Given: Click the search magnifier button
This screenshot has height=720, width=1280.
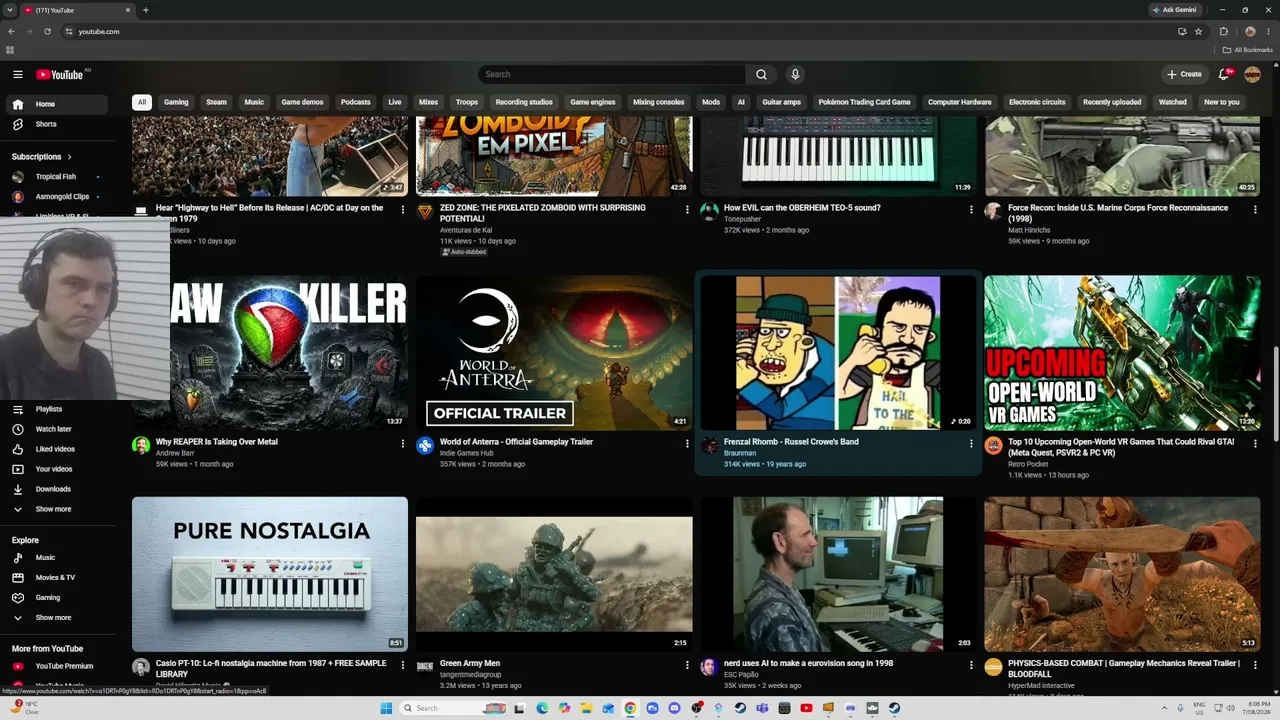Looking at the screenshot, I should point(761,74).
